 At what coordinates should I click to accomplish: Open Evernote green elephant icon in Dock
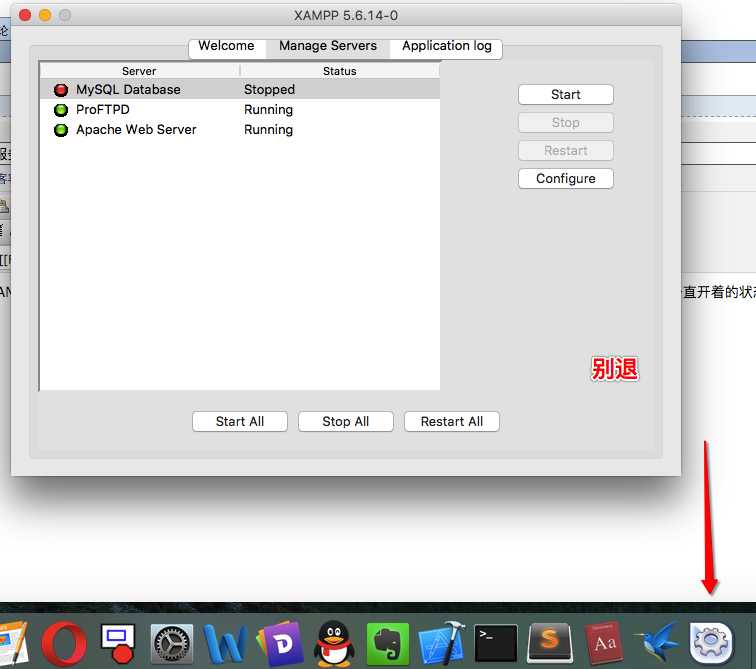tap(388, 644)
